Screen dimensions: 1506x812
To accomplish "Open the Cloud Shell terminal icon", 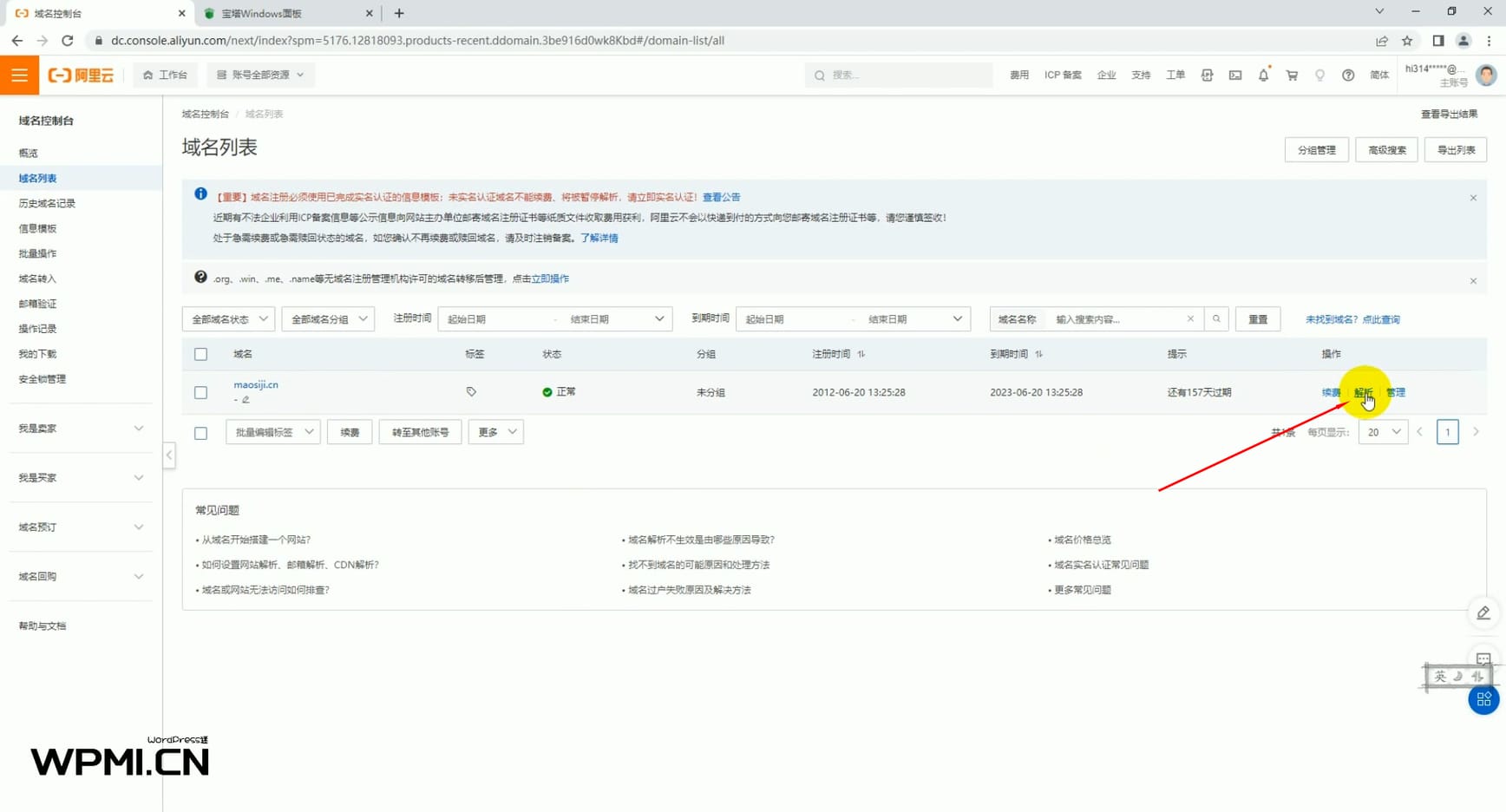I will point(1235,75).
